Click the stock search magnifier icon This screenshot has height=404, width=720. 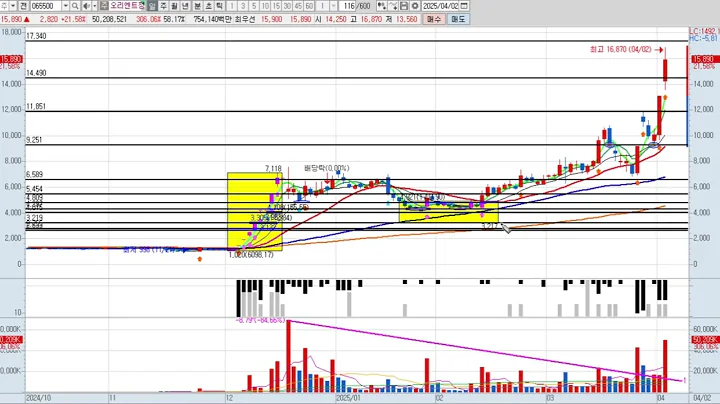tap(75, 6)
